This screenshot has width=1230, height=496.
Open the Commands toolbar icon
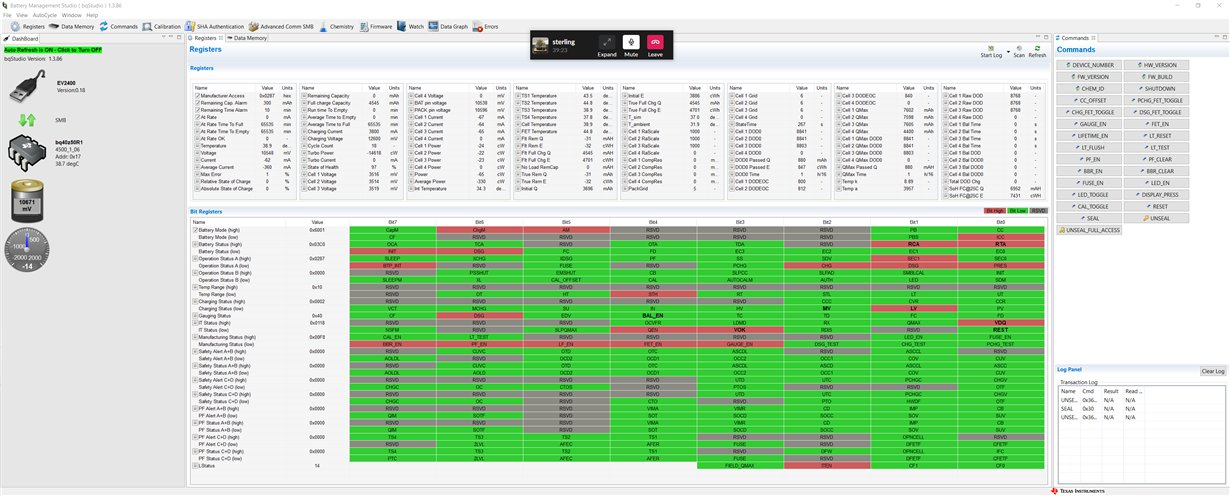pos(119,26)
